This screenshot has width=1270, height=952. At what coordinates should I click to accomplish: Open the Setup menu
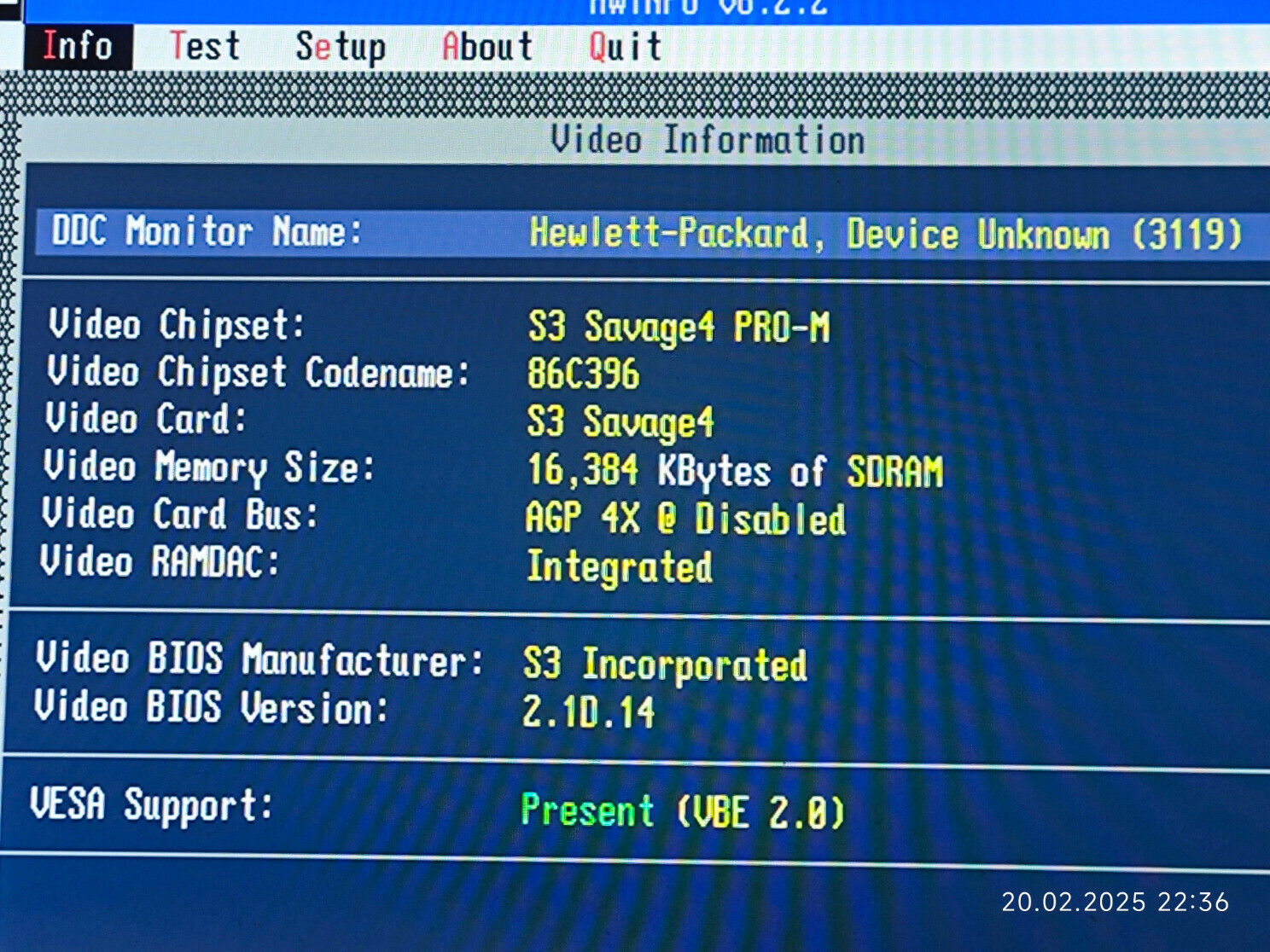click(x=341, y=48)
